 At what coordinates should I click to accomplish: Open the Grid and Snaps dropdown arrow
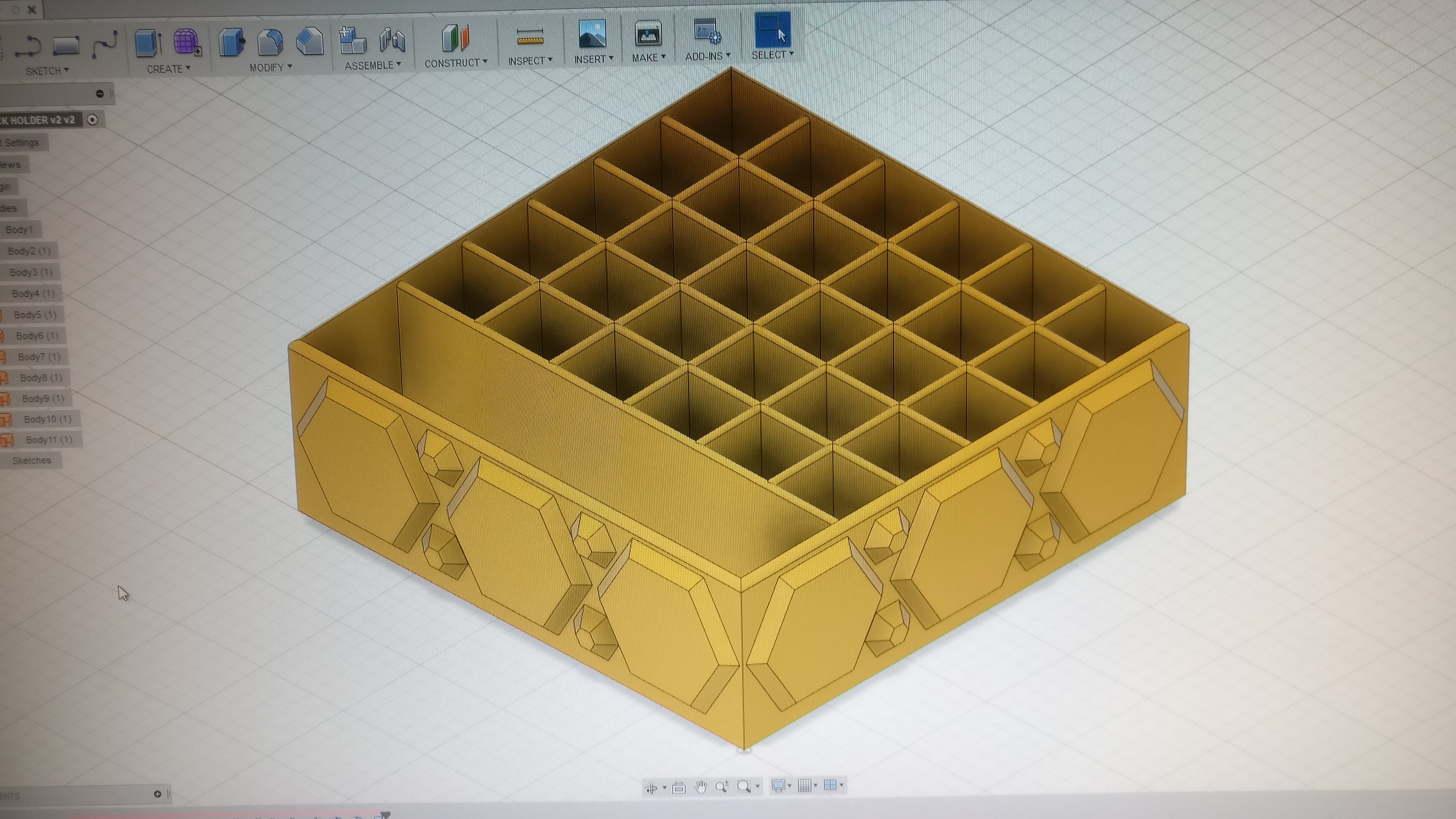click(x=816, y=785)
